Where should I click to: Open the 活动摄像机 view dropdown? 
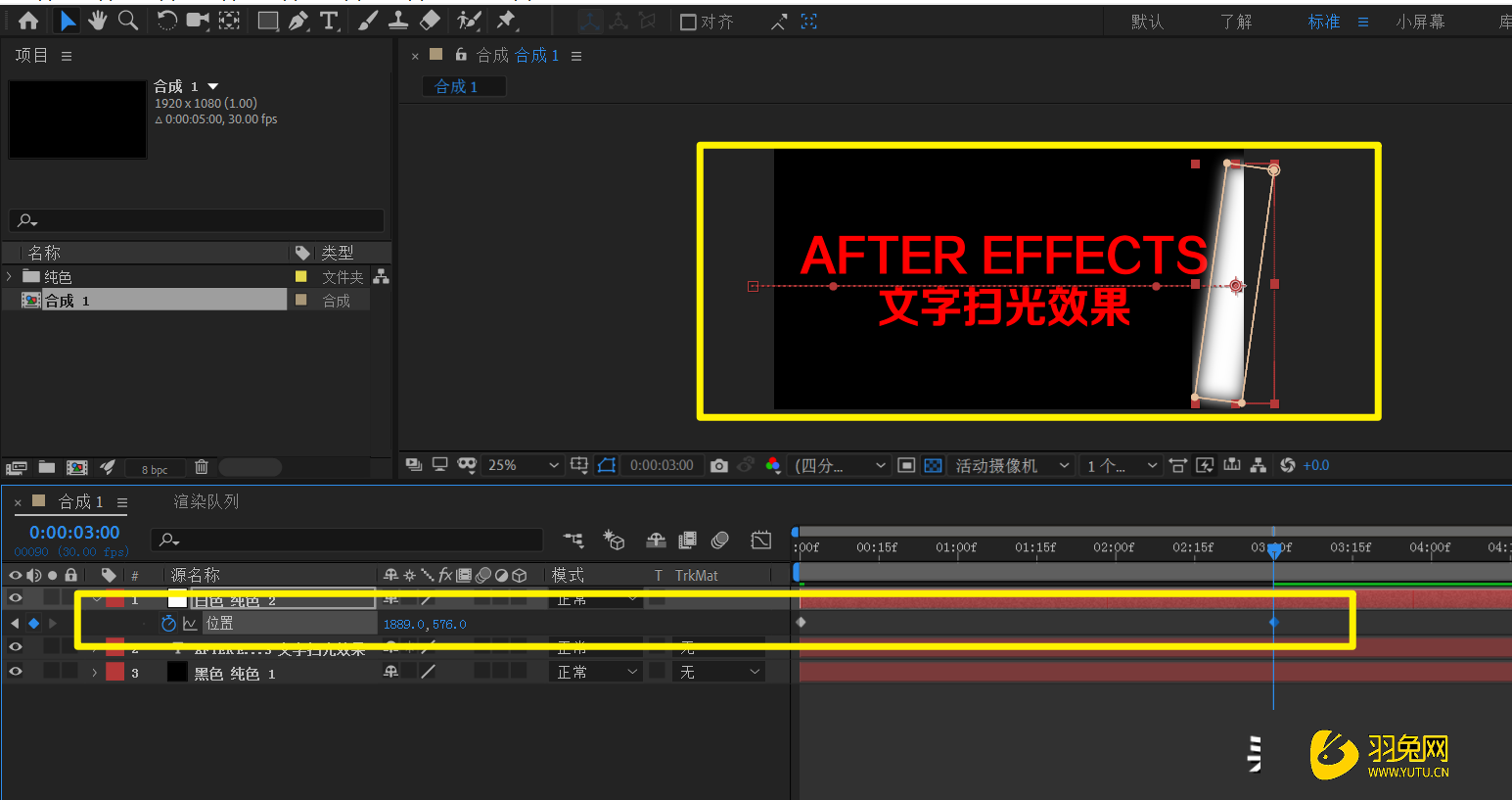point(1012,466)
